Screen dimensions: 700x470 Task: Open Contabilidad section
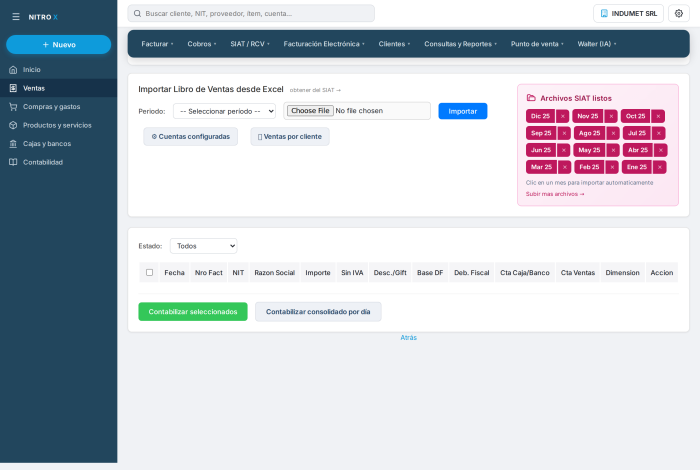(x=58, y=162)
